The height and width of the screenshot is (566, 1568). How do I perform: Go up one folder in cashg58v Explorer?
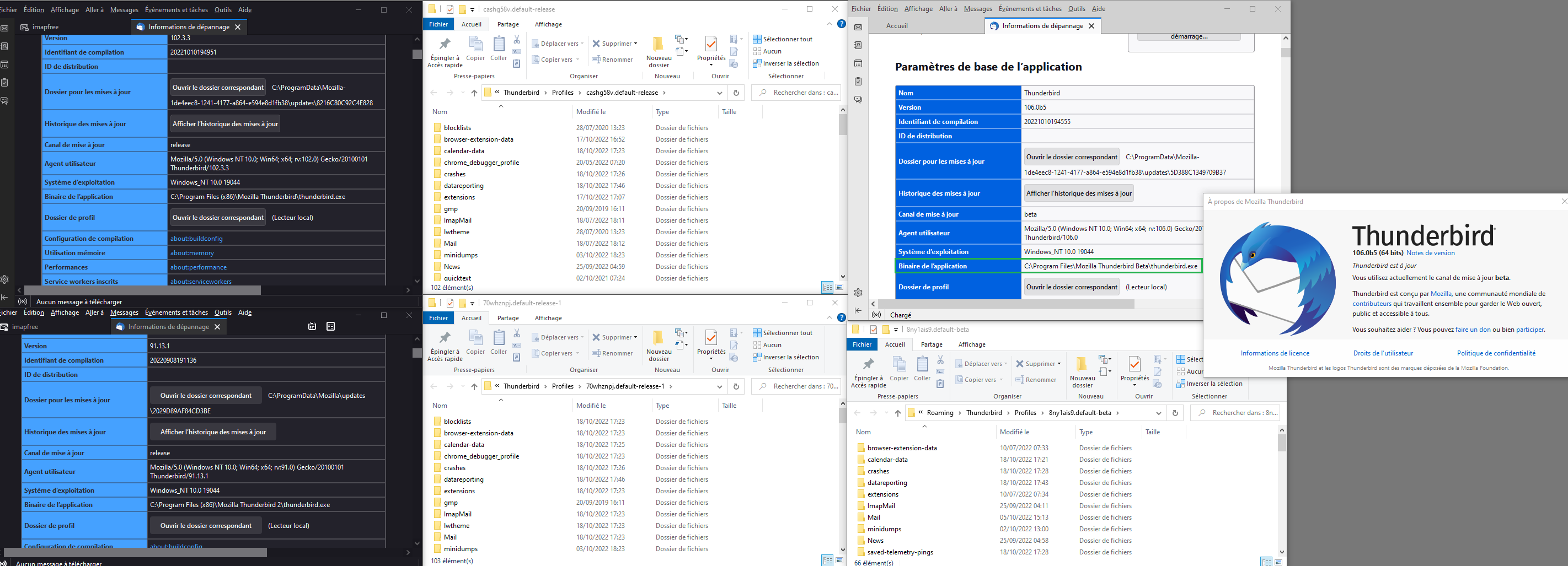point(474,93)
